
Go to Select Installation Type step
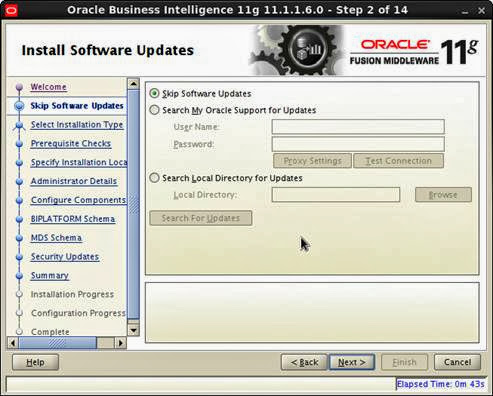(x=77, y=125)
